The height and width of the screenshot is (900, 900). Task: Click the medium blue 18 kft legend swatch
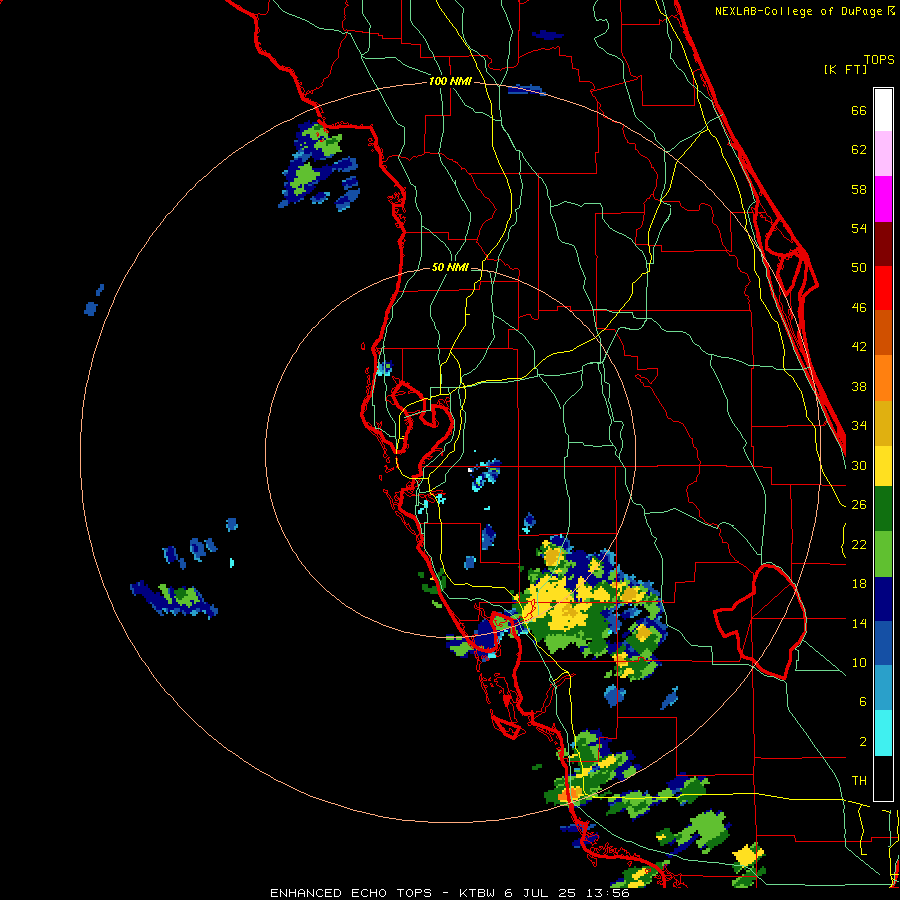tap(883, 643)
